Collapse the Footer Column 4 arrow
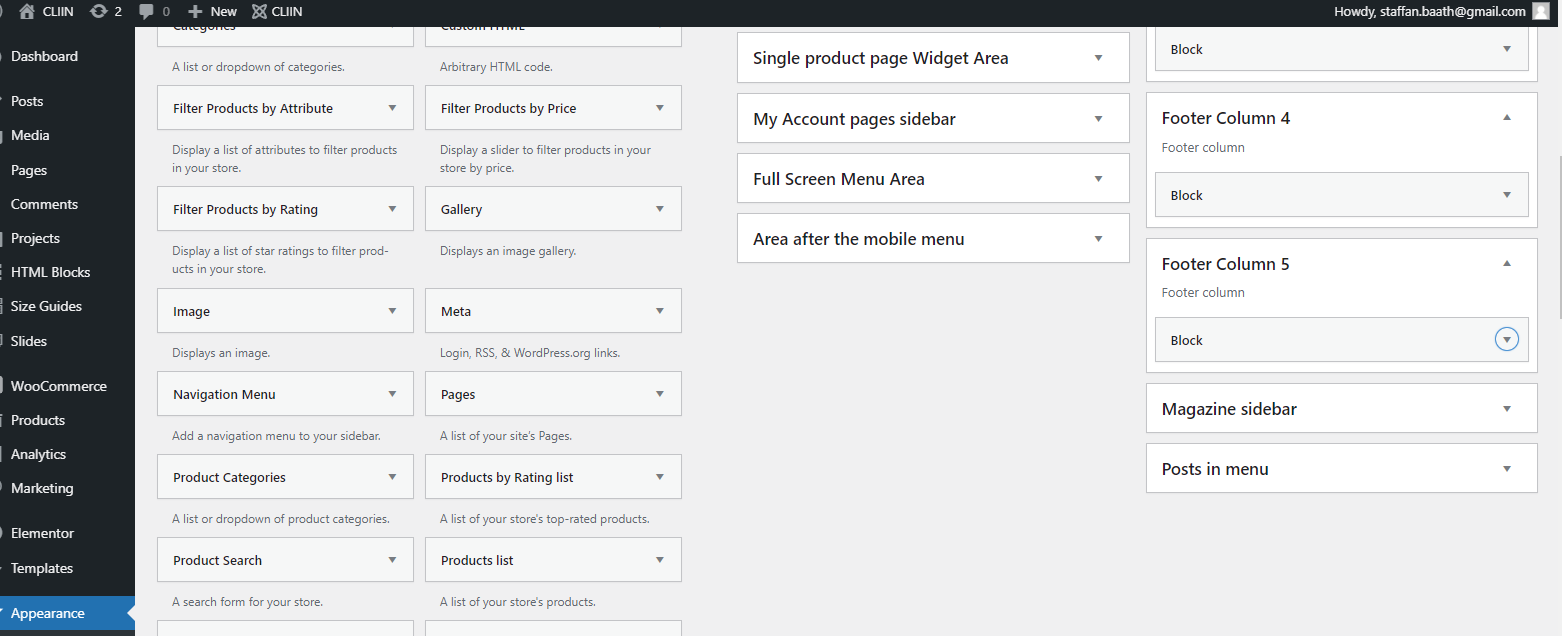The width and height of the screenshot is (1562, 636). tap(1507, 118)
